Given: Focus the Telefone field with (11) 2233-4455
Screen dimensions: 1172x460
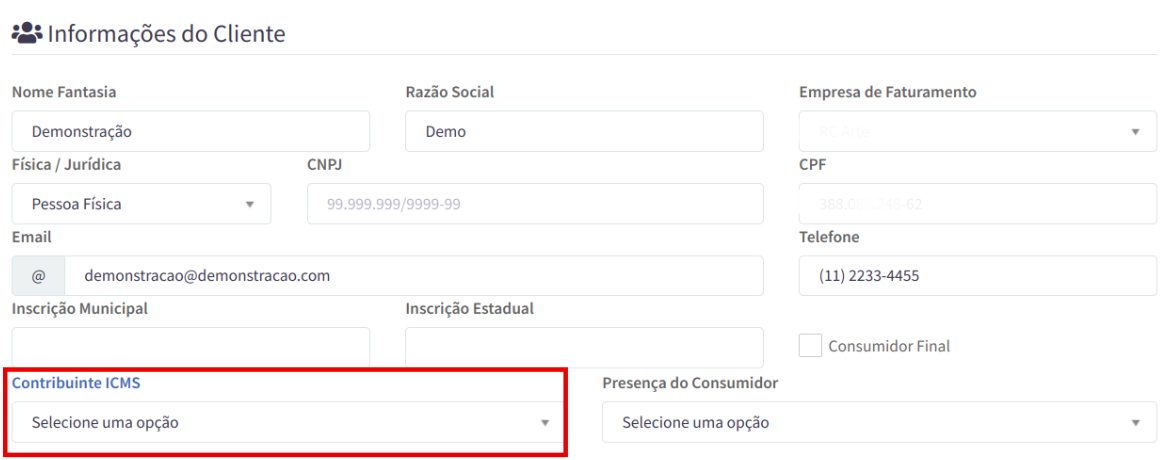Looking at the screenshot, I should tap(978, 276).
